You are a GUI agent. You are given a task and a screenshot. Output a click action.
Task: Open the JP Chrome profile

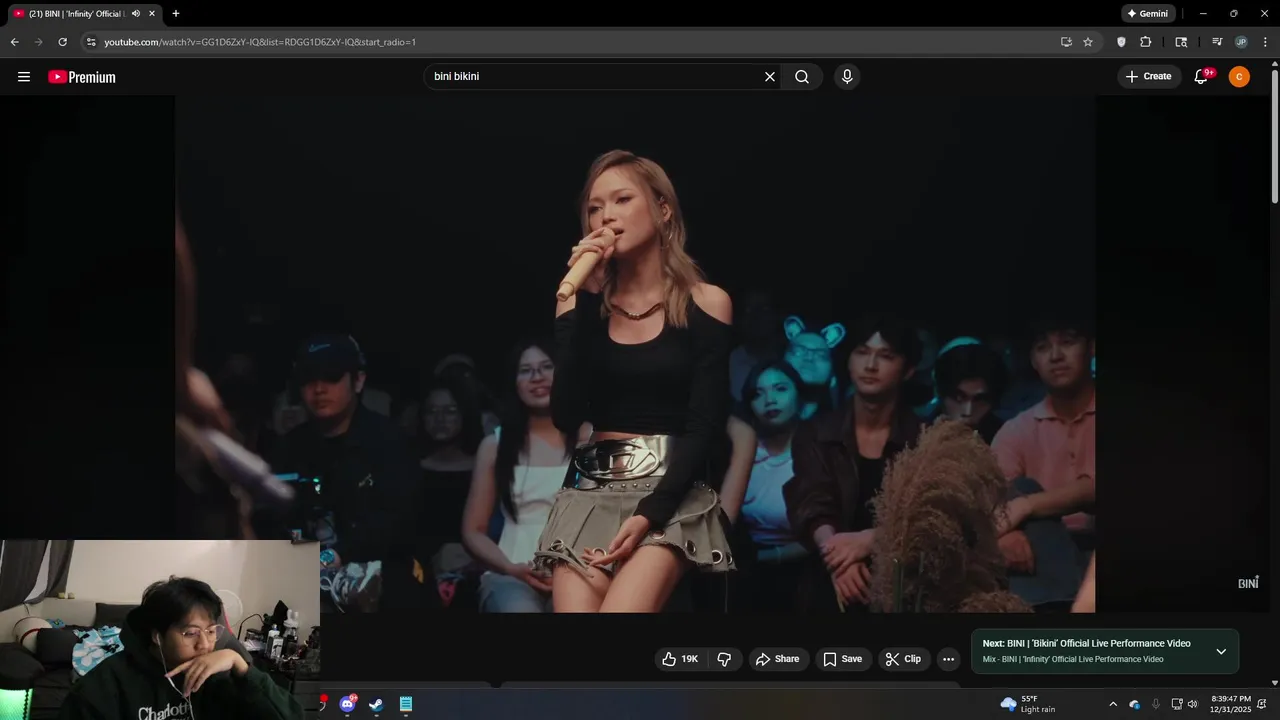[1241, 42]
